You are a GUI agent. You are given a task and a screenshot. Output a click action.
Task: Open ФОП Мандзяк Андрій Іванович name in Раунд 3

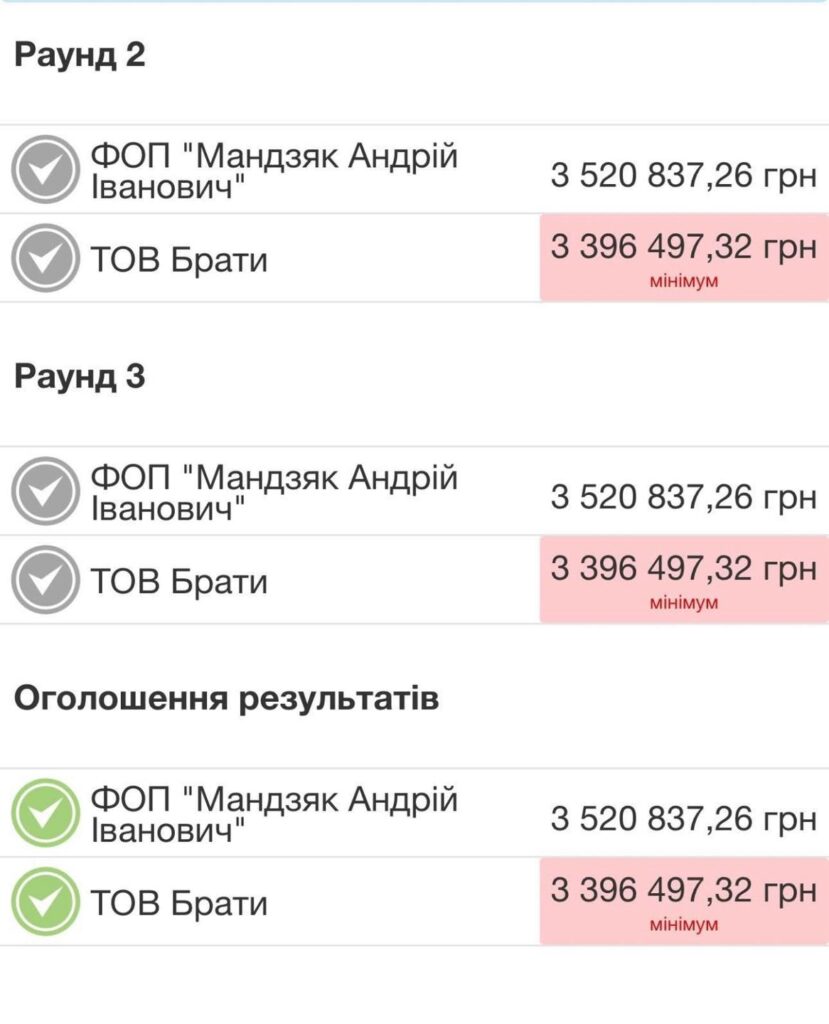pyautogui.click(x=274, y=492)
